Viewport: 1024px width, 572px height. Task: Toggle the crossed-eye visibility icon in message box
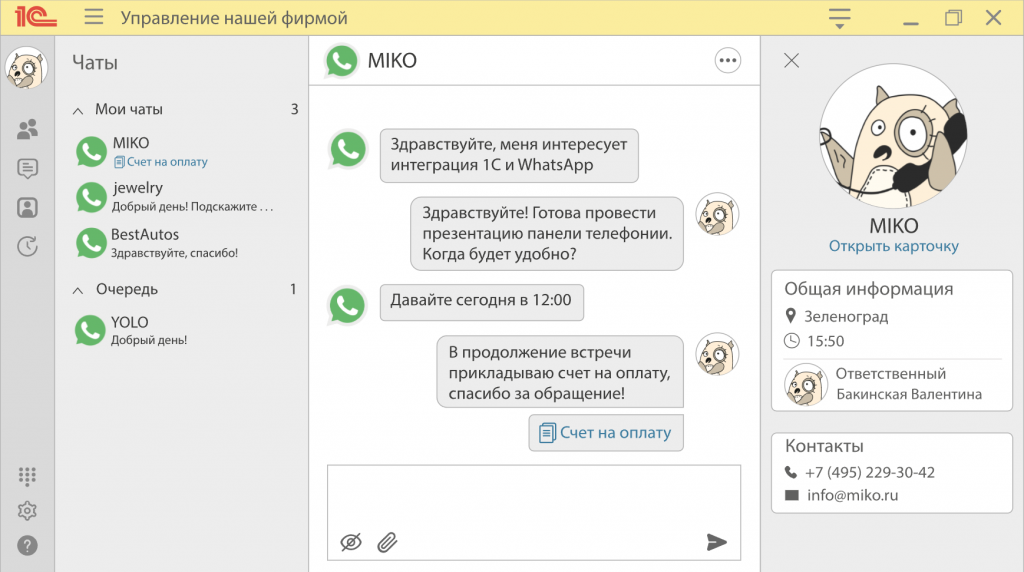pos(350,542)
